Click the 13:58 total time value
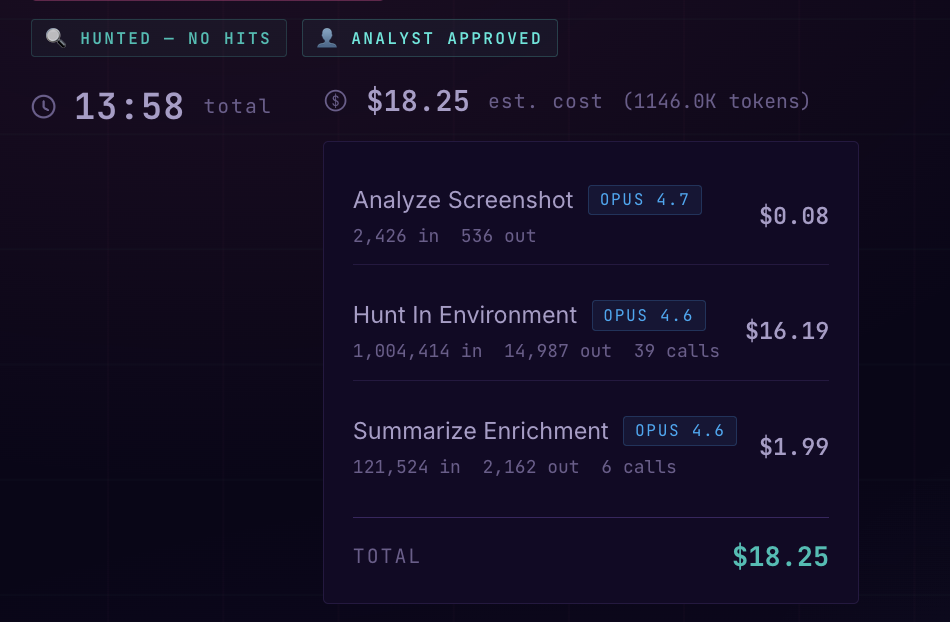Image resolution: width=950 pixels, height=622 pixels. 129,107
